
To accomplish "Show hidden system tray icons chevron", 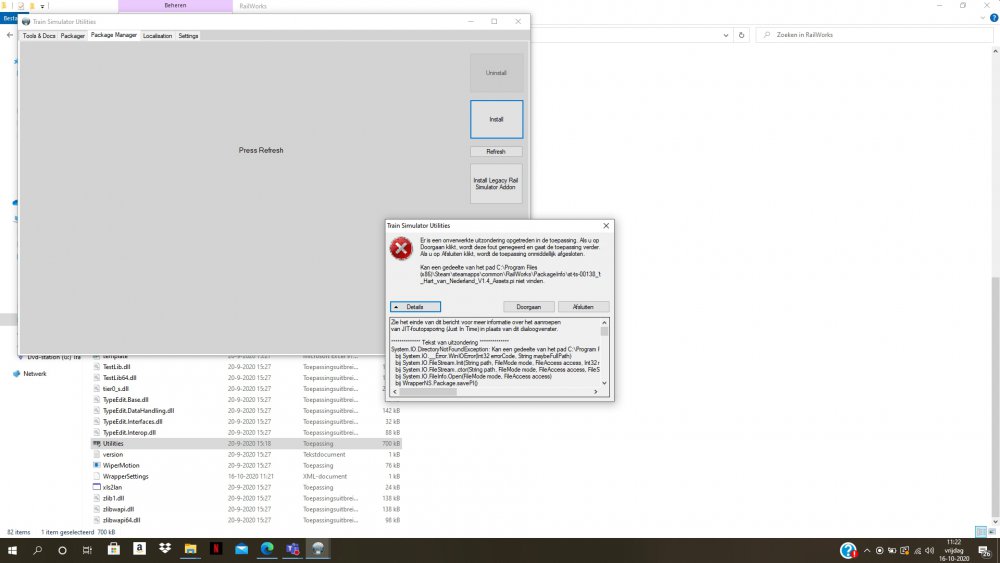I will coord(867,550).
